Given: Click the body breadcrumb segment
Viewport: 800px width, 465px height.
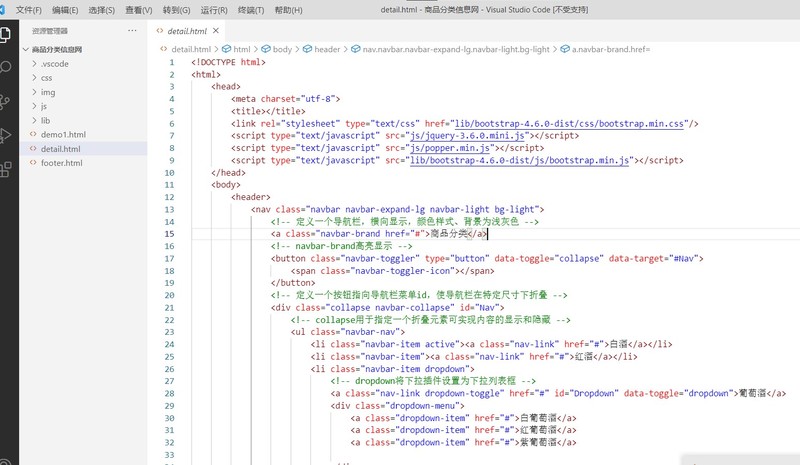Looking at the screenshot, I should click(x=282, y=49).
